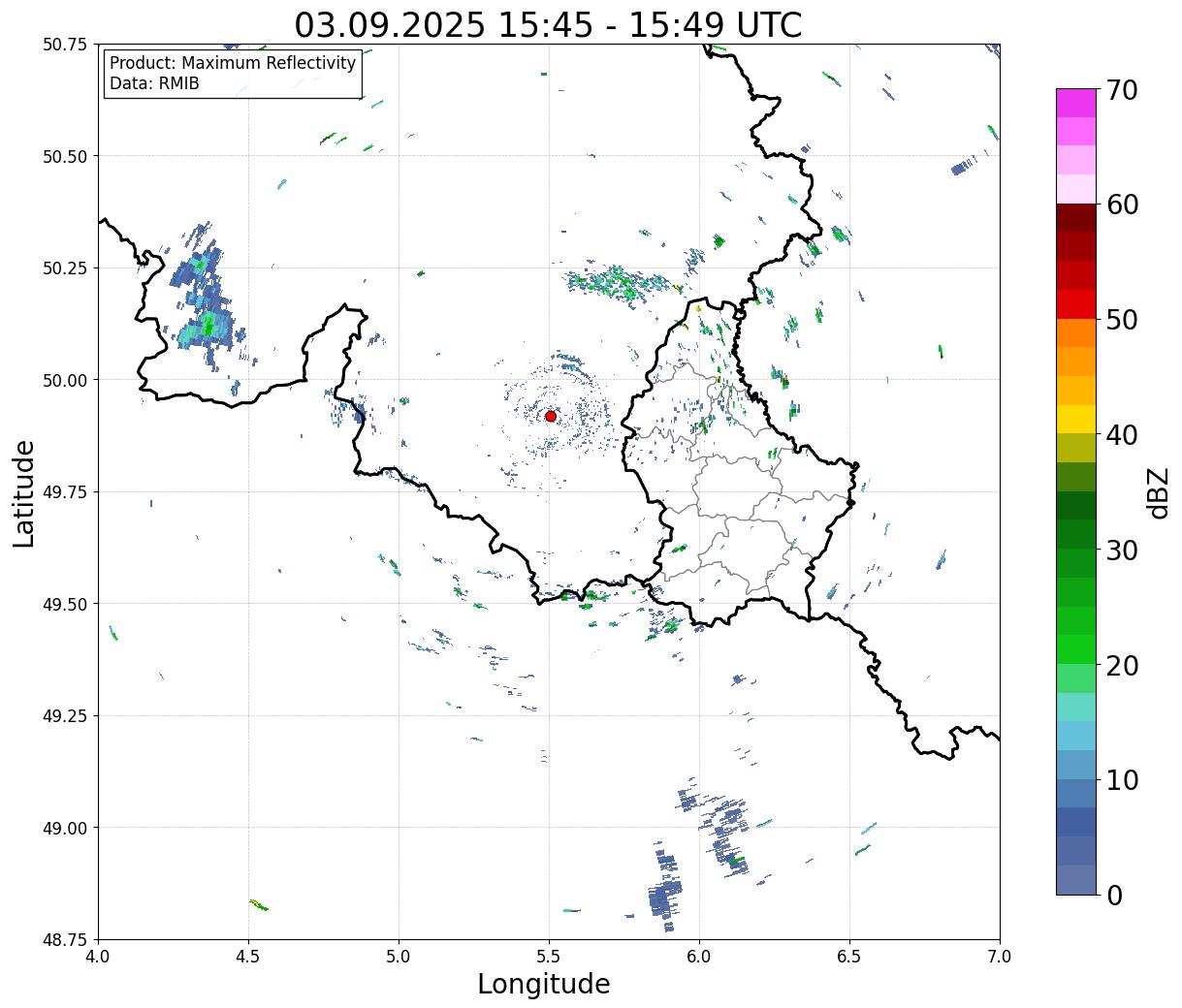Image resolution: width=1182 pixels, height=1008 pixels.
Task: Click longitude tick label 7.0
Action: (1000, 957)
